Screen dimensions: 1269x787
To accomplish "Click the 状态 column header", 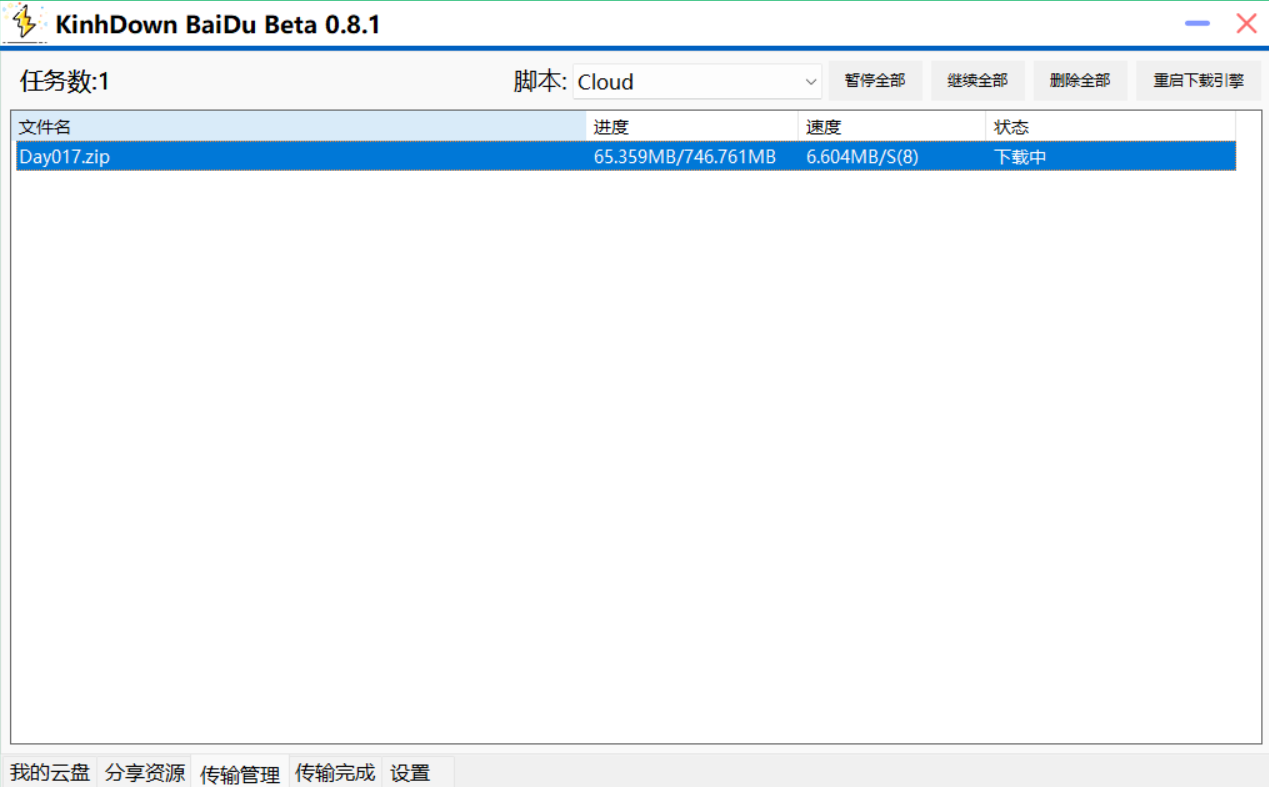I will pos(1110,127).
